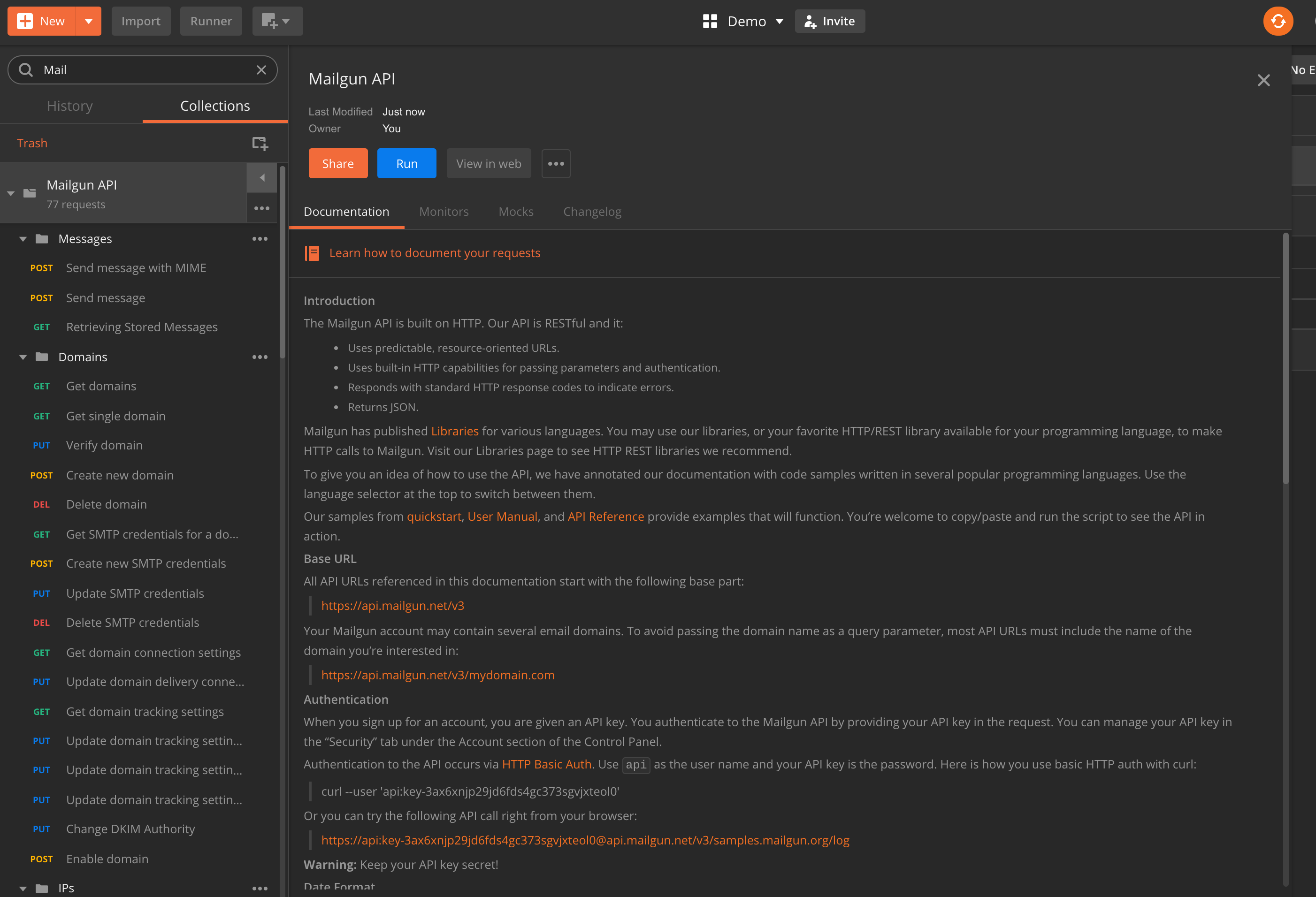Clear the Mail search filter
The image size is (1316, 897).
point(261,69)
